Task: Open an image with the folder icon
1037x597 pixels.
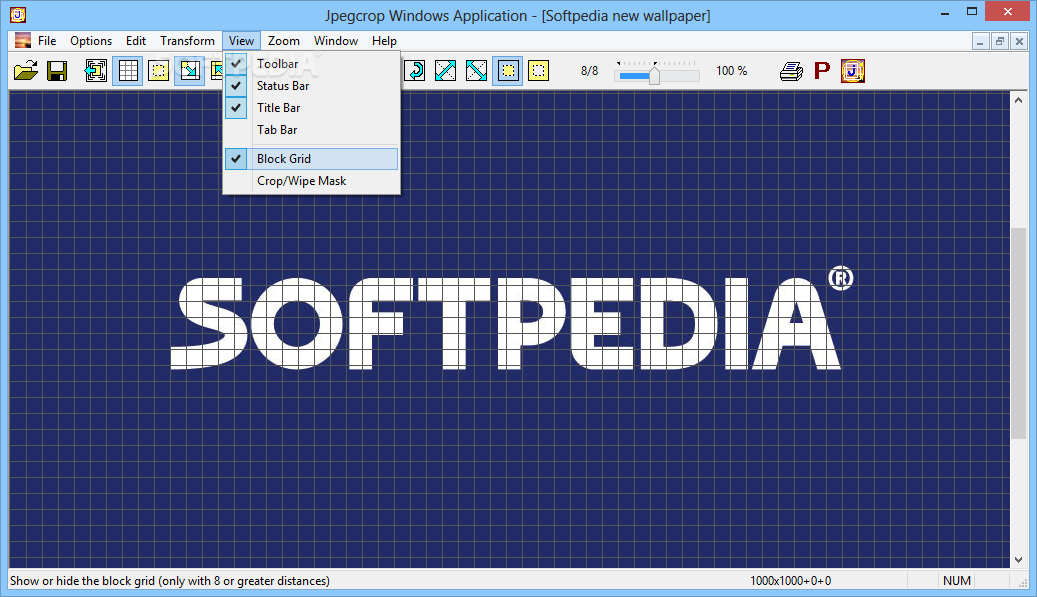Action: (x=26, y=71)
